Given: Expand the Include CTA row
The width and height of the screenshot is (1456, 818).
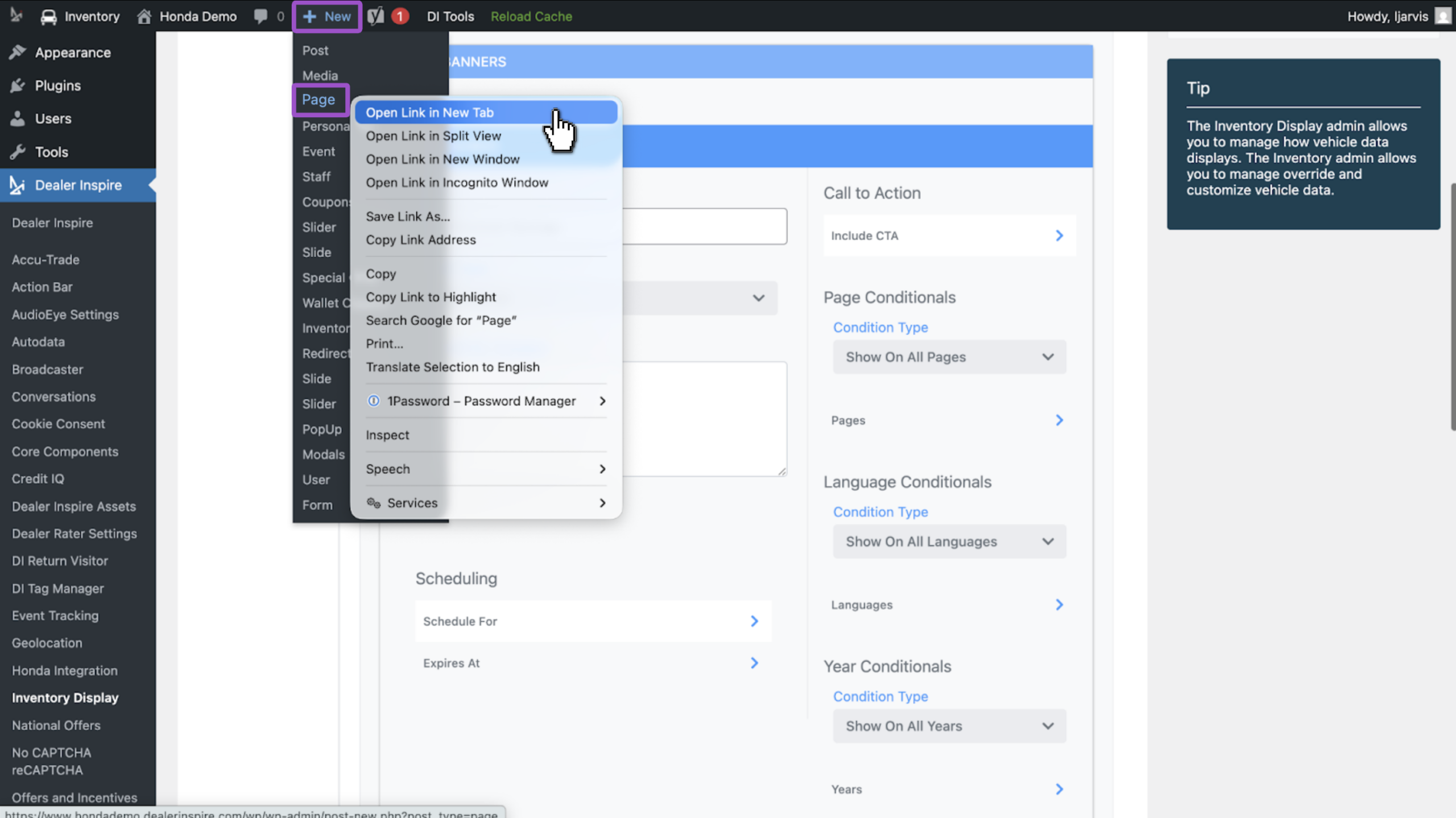Looking at the screenshot, I should coord(949,236).
